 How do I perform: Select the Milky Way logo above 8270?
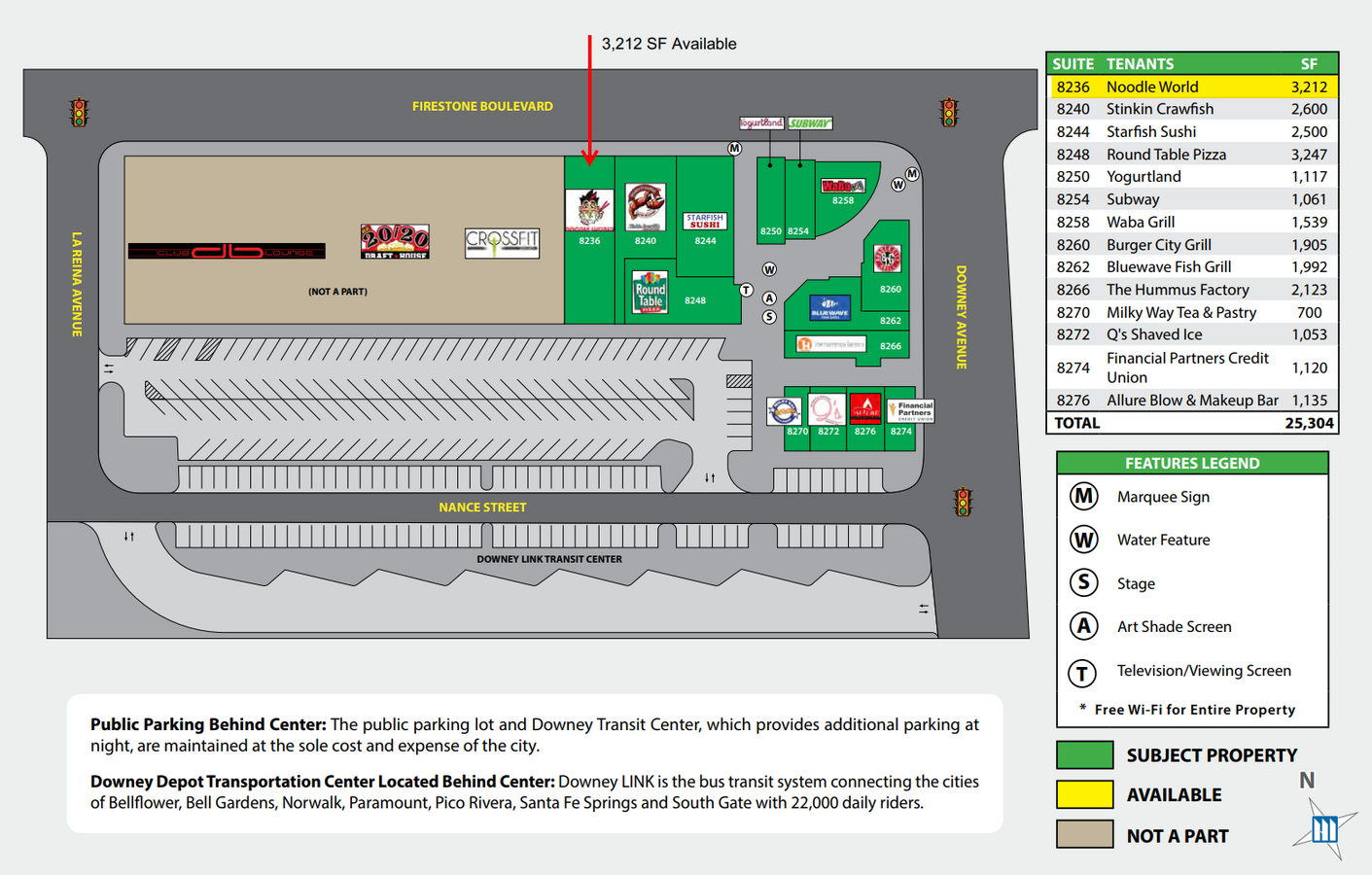click(784, 411)
